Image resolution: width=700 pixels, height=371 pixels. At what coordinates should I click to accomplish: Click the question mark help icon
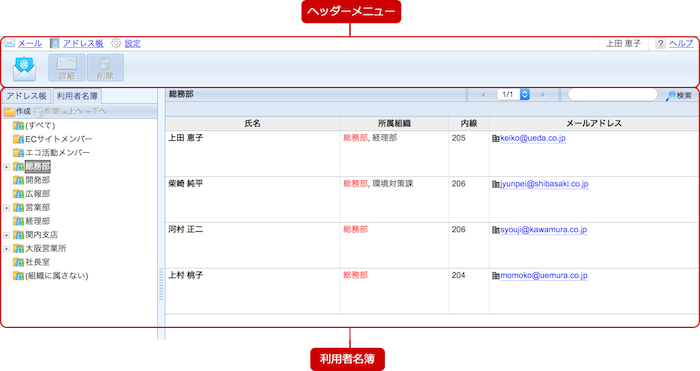click(660, 43)
